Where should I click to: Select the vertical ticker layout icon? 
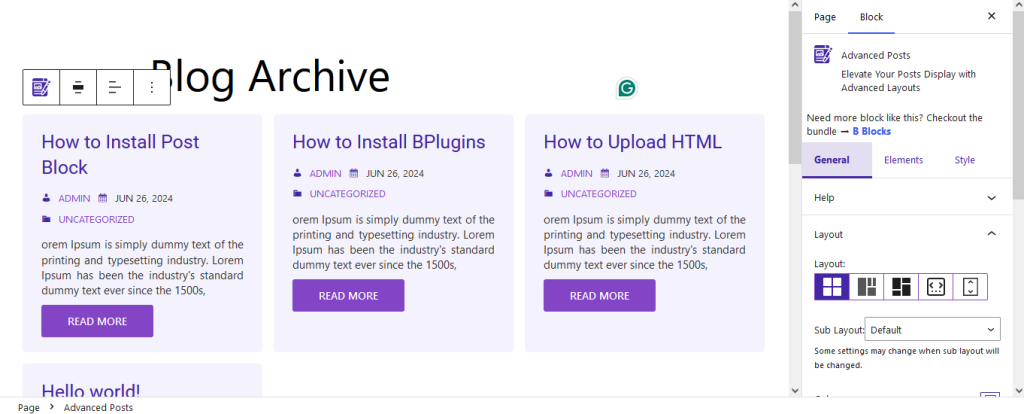click(970, 287)
